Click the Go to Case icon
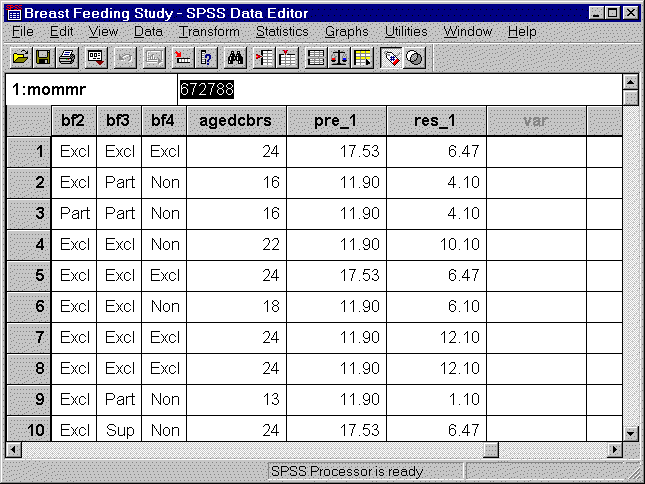Viewport: 645px width, 484px height. (x=181, y=57)
